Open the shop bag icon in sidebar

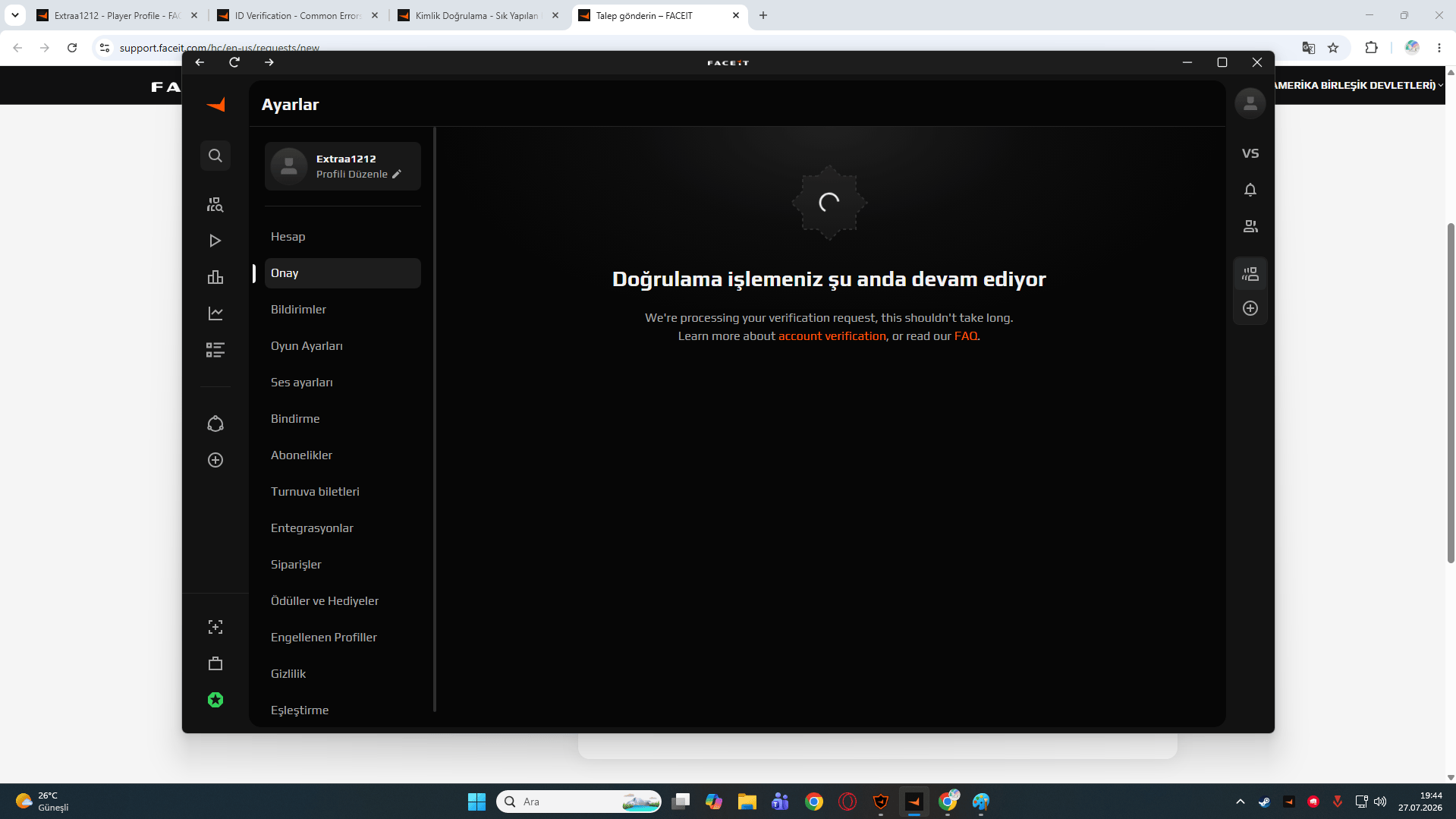pyautogui.click(x=215, y=663)
